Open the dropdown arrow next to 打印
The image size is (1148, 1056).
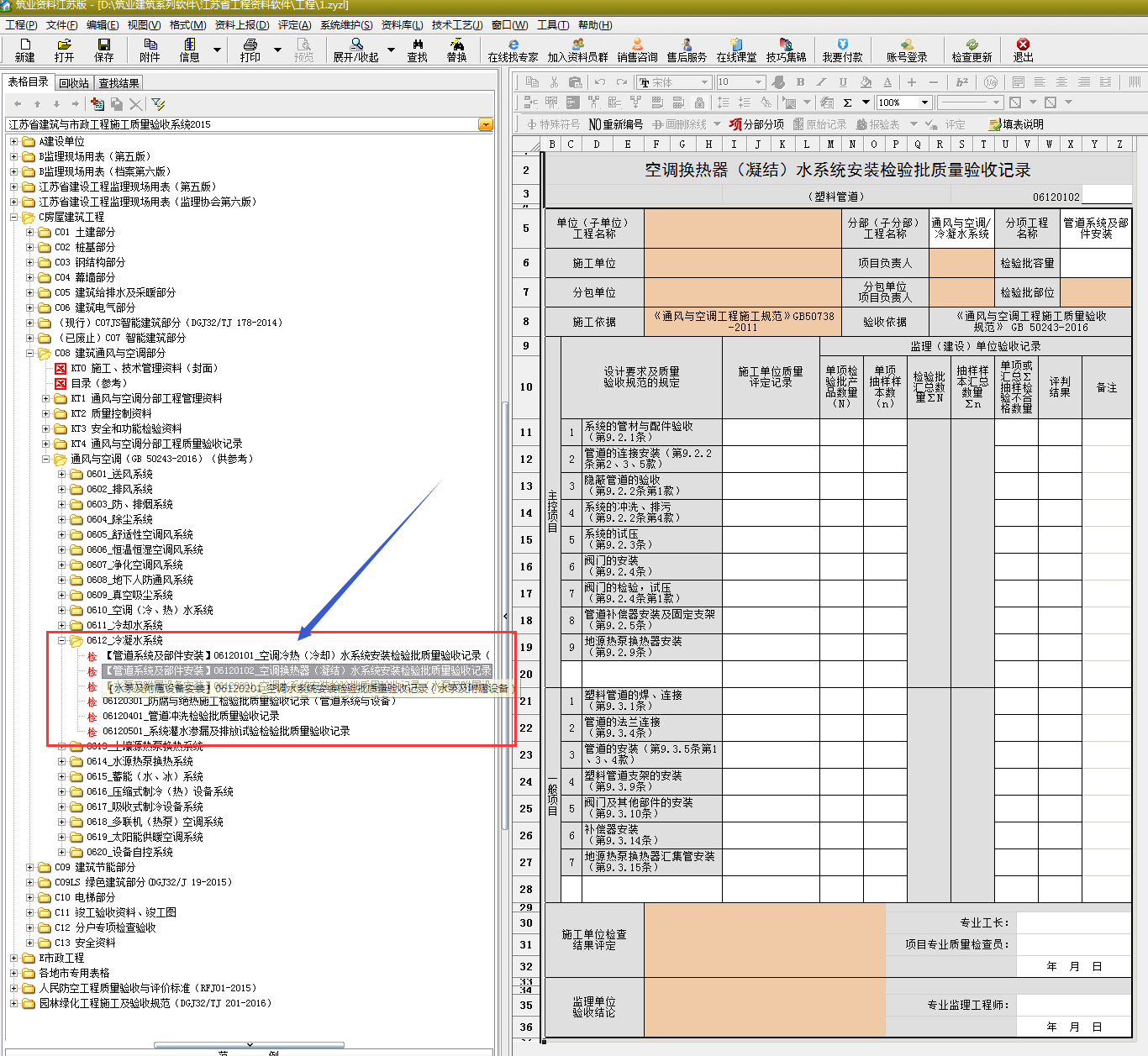click(x=277, y=50)
